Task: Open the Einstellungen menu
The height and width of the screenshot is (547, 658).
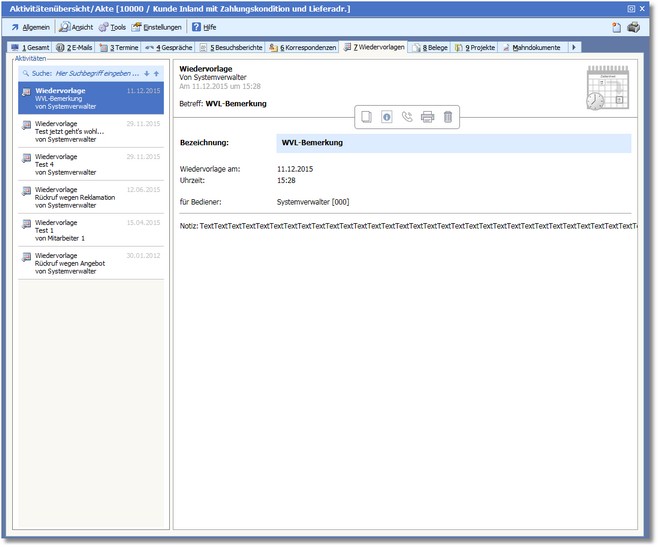Action: pyautogui.click(x=158, y=27)
